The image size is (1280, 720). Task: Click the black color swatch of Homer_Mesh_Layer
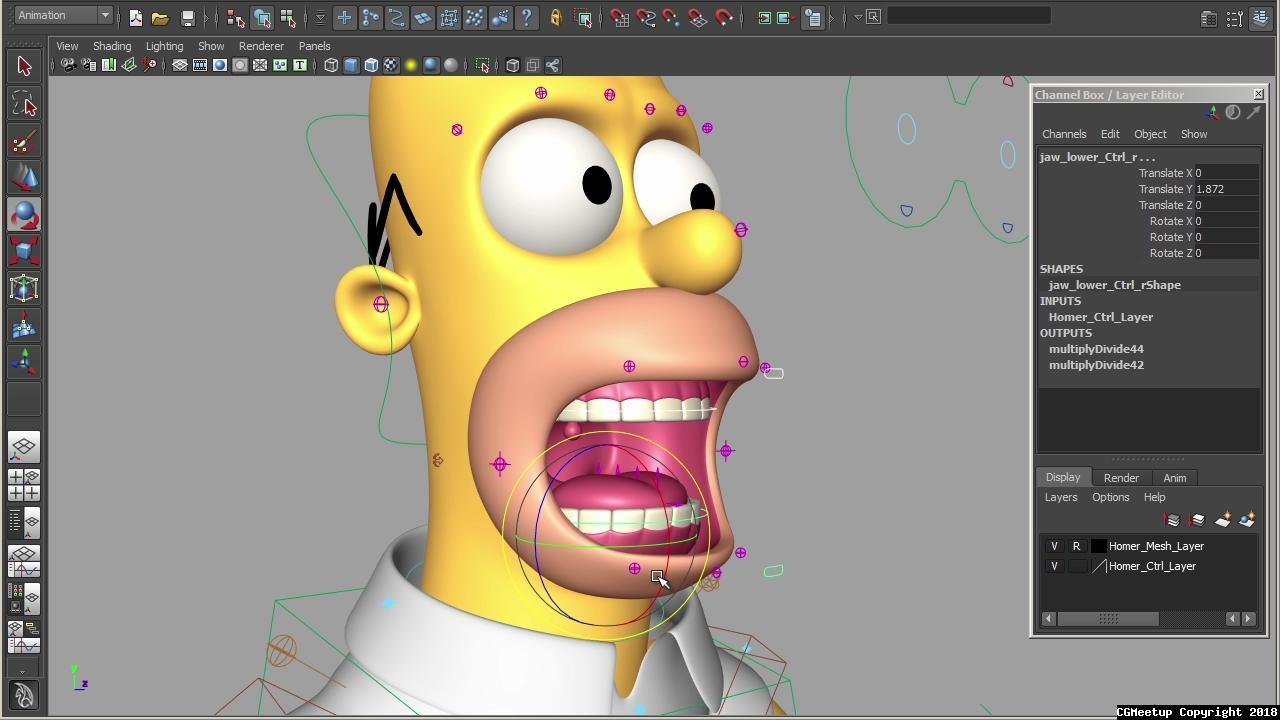[1098, 546]
